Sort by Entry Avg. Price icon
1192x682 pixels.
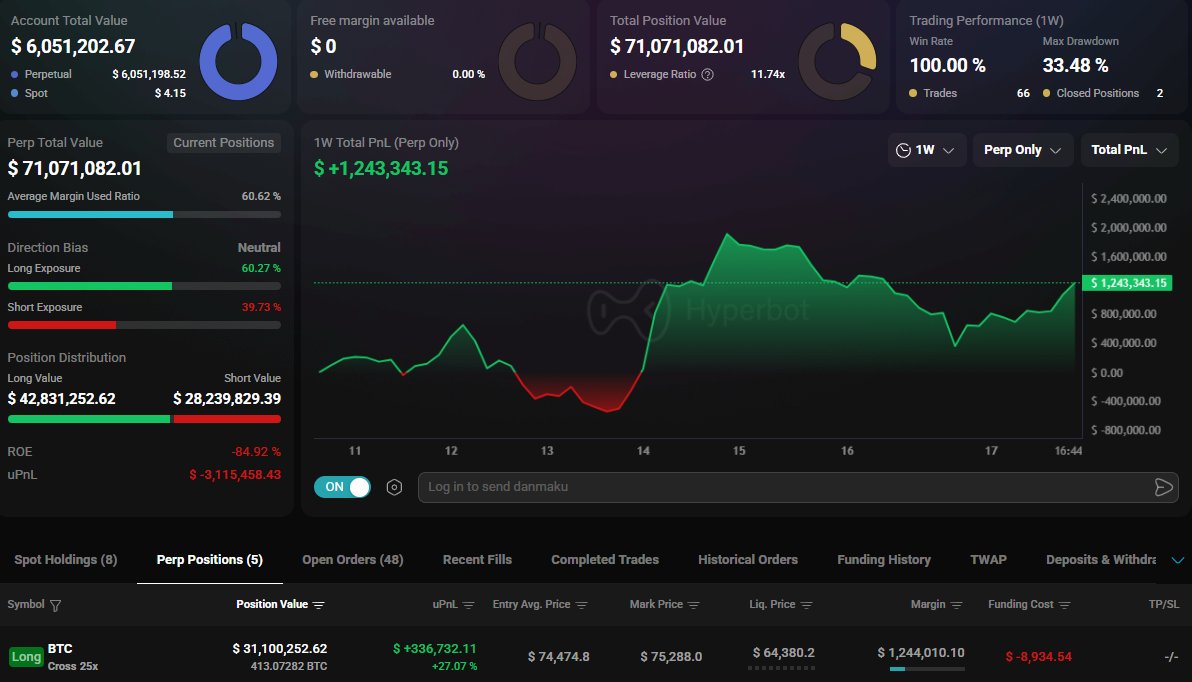click(581, 605)
